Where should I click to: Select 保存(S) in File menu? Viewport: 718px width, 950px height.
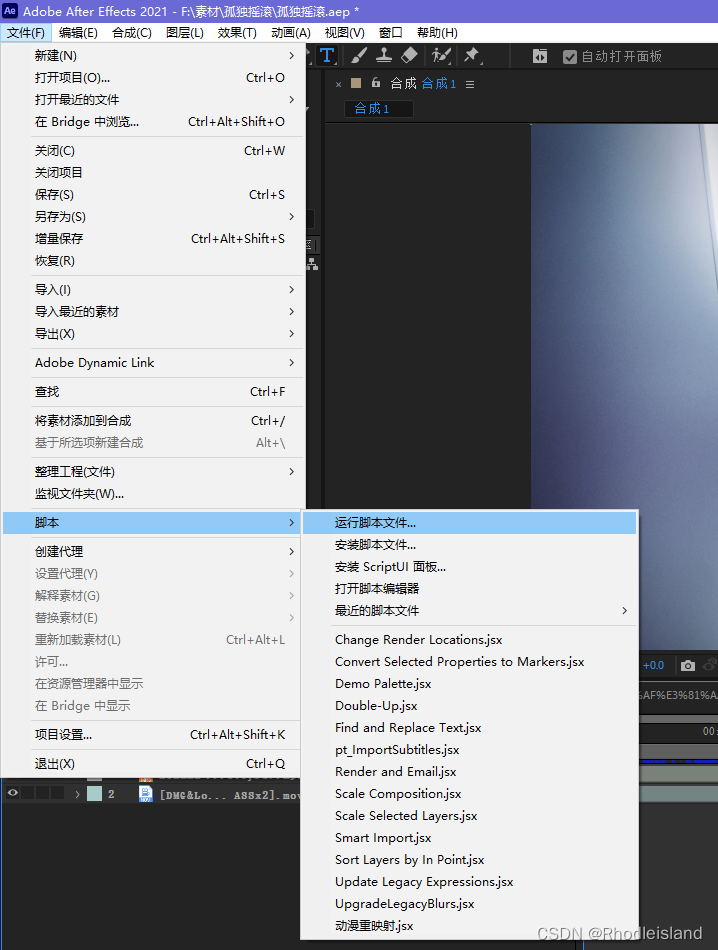(152, 194)
